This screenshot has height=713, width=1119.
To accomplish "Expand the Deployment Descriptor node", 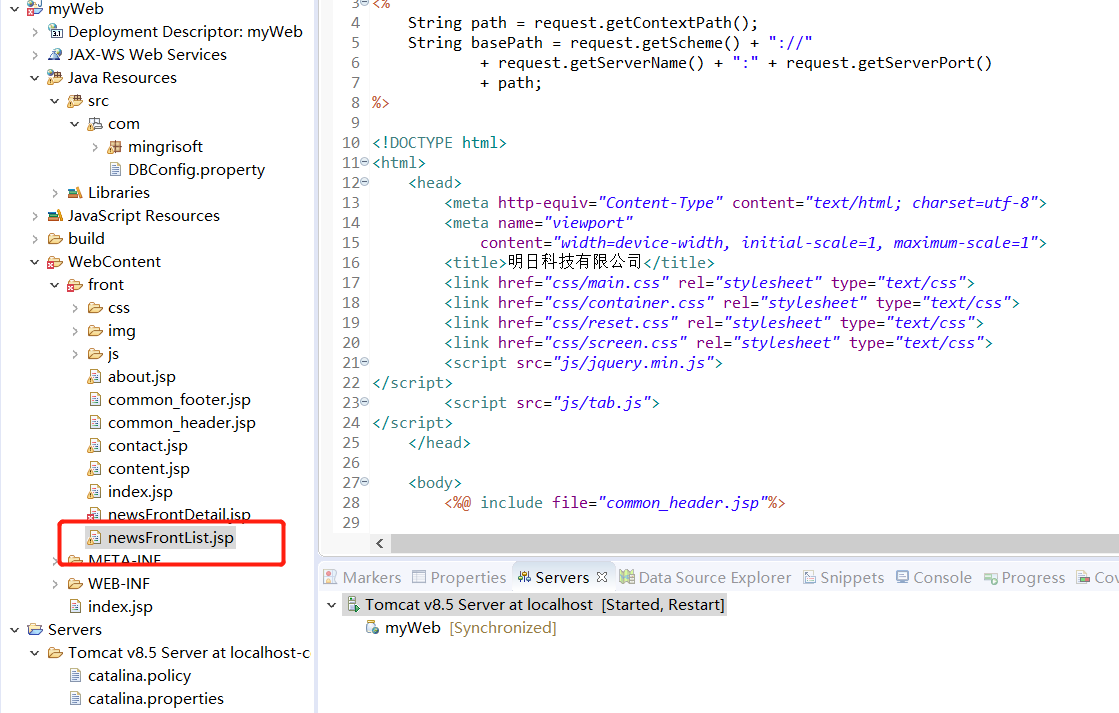I will click(34, 32).
